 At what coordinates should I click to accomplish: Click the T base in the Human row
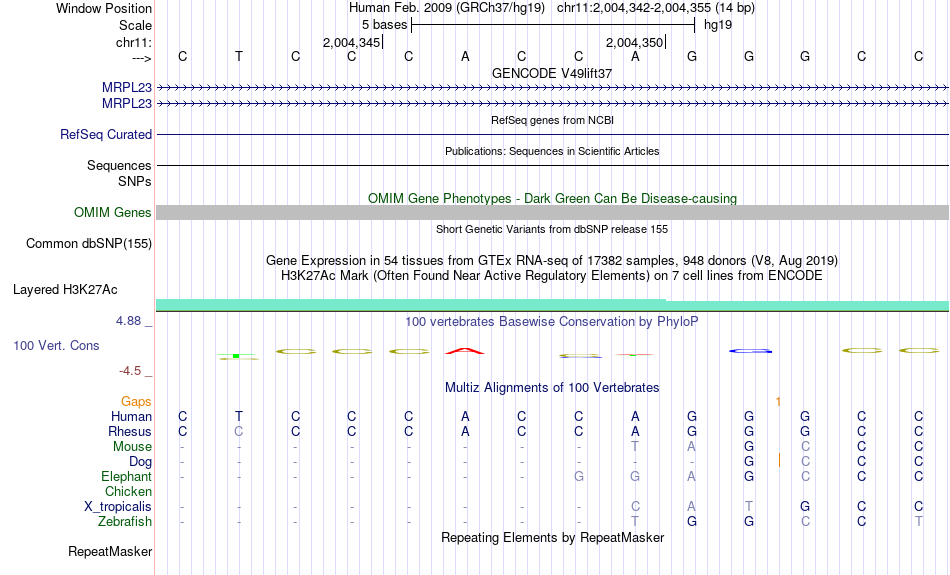click(239, 416)
